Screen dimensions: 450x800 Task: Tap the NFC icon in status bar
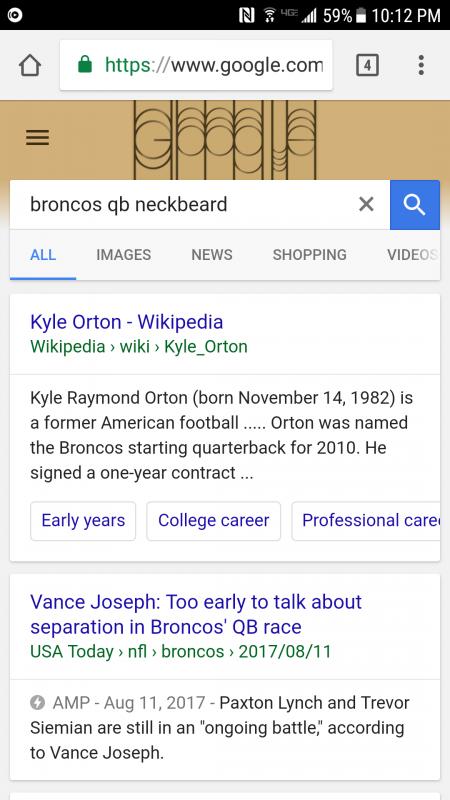coord(247,15)
